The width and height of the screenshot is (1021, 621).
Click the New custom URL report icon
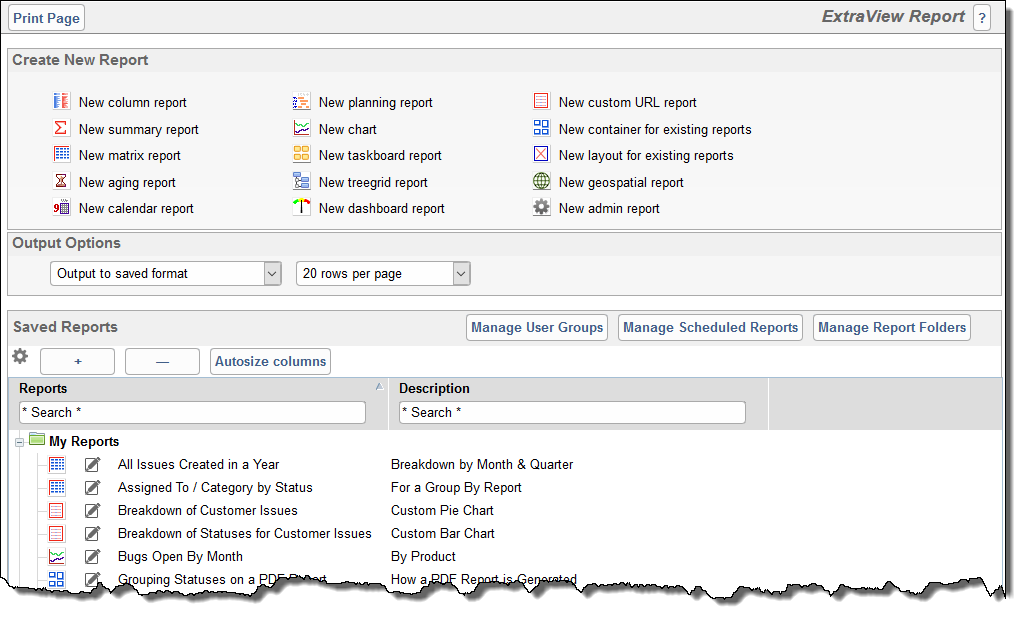tap(541, 101)
